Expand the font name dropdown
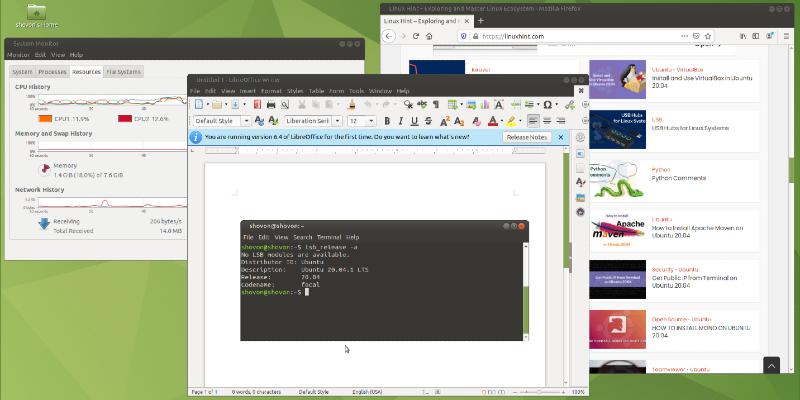The height and width of the screenshot is (400, 800). point(337,121)
